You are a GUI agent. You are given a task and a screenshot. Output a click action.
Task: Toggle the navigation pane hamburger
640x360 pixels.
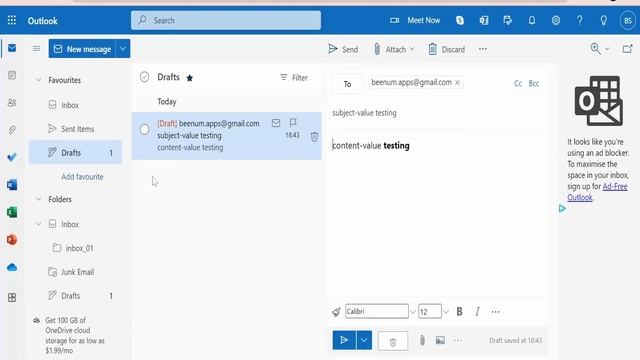pyautogui.click(x=36, y=49)
